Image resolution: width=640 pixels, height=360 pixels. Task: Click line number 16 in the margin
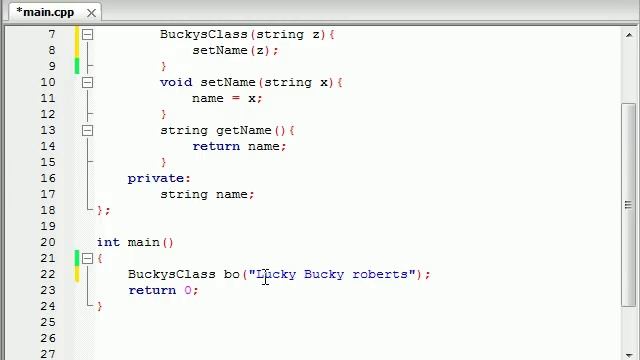pyautogui.click(x=48, y=178)
